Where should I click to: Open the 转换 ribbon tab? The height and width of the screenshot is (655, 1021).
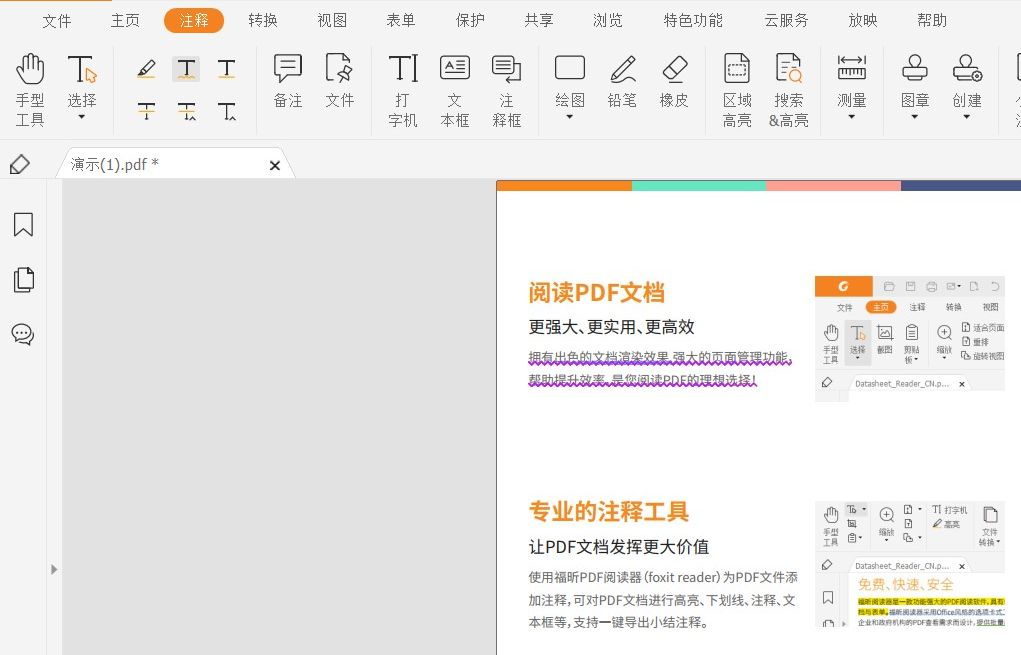(x=262, y=19)
